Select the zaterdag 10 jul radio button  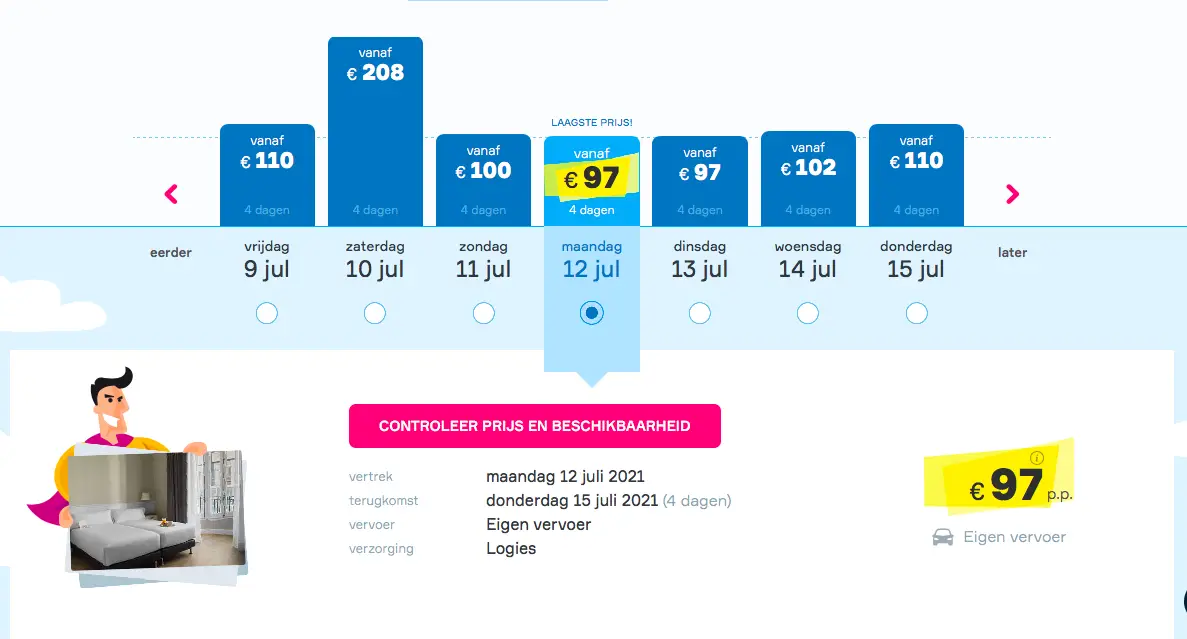click(x=375, y=313)
